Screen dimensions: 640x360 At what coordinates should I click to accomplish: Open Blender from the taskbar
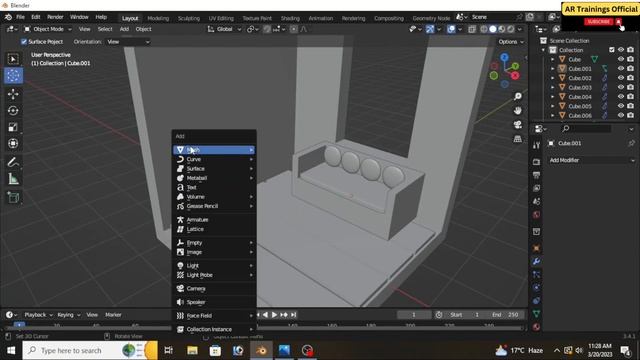click(261, 350)
